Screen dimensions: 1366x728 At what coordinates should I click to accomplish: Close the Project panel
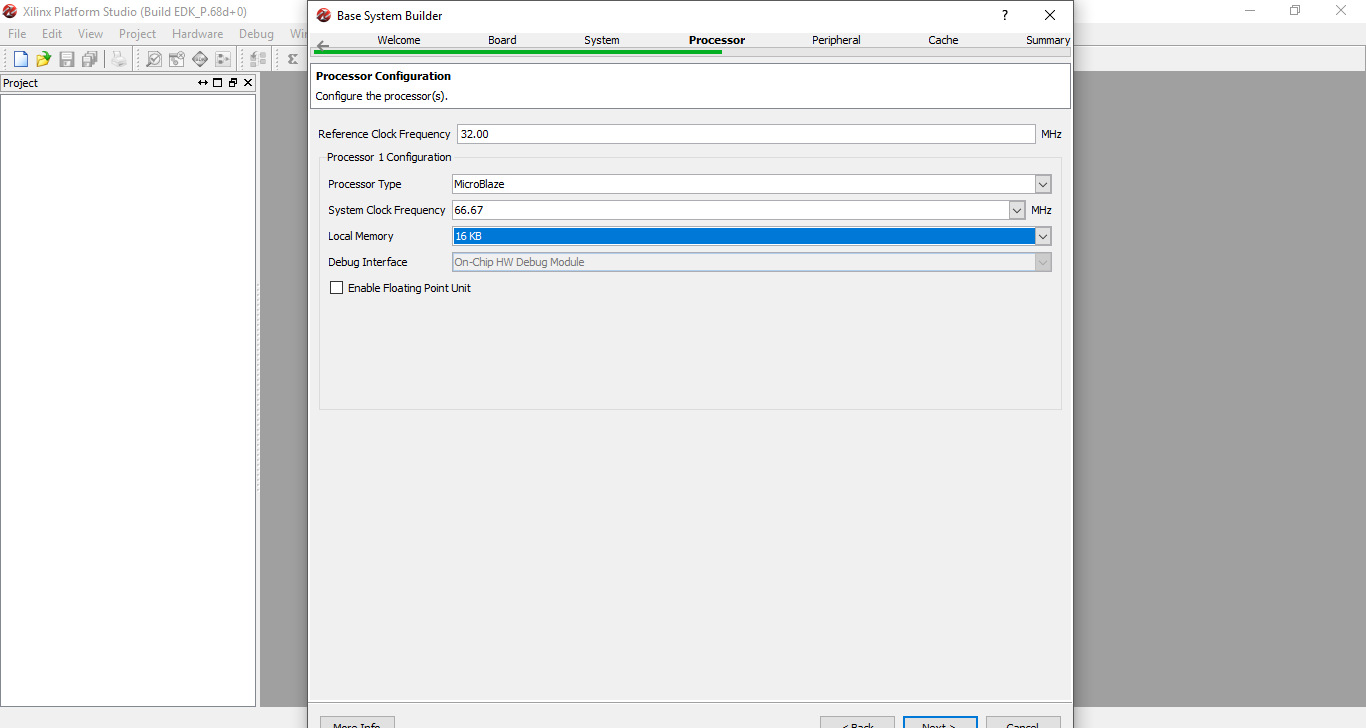pos(248,83)
